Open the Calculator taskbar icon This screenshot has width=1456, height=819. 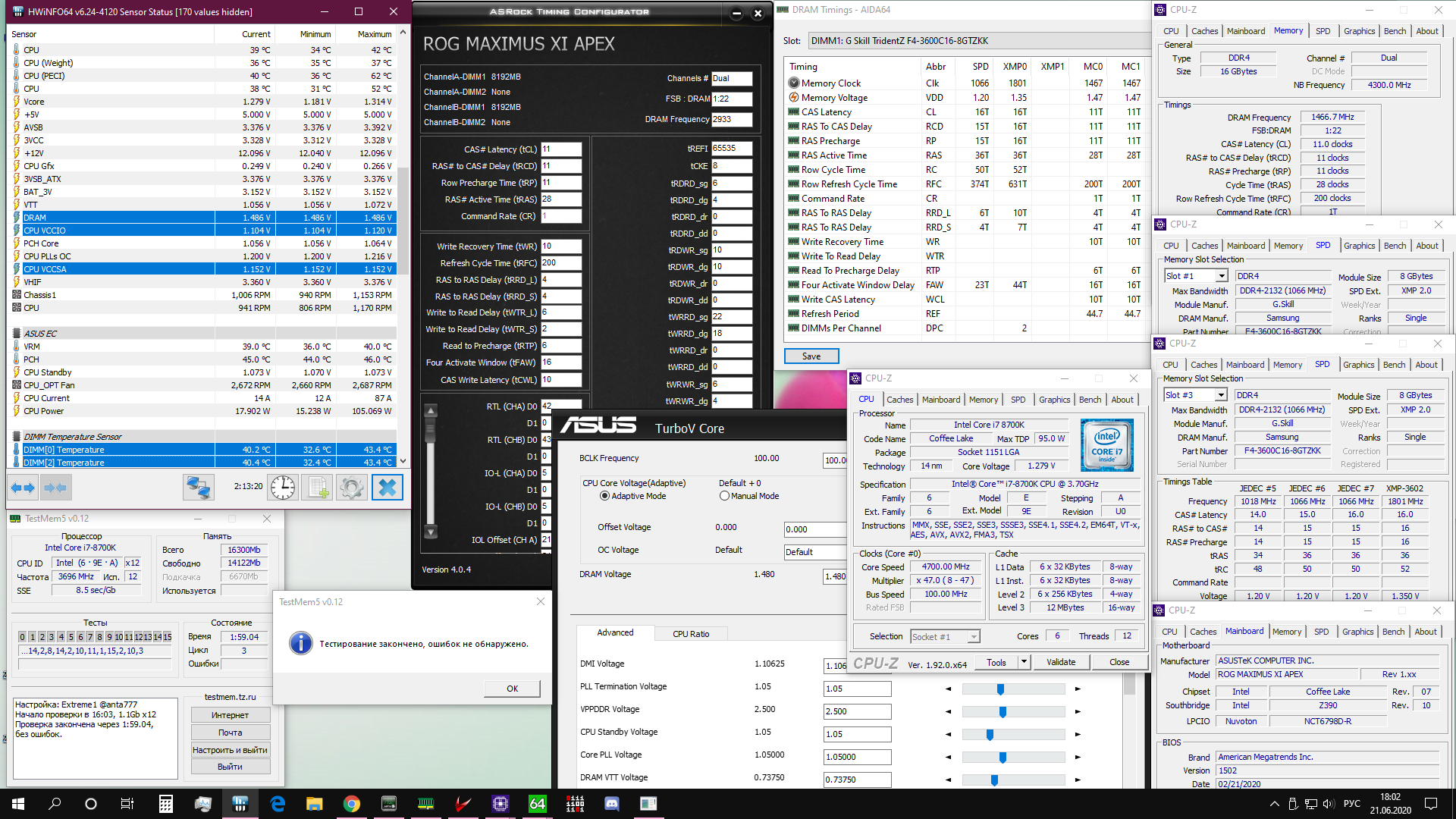click(165, 804)
